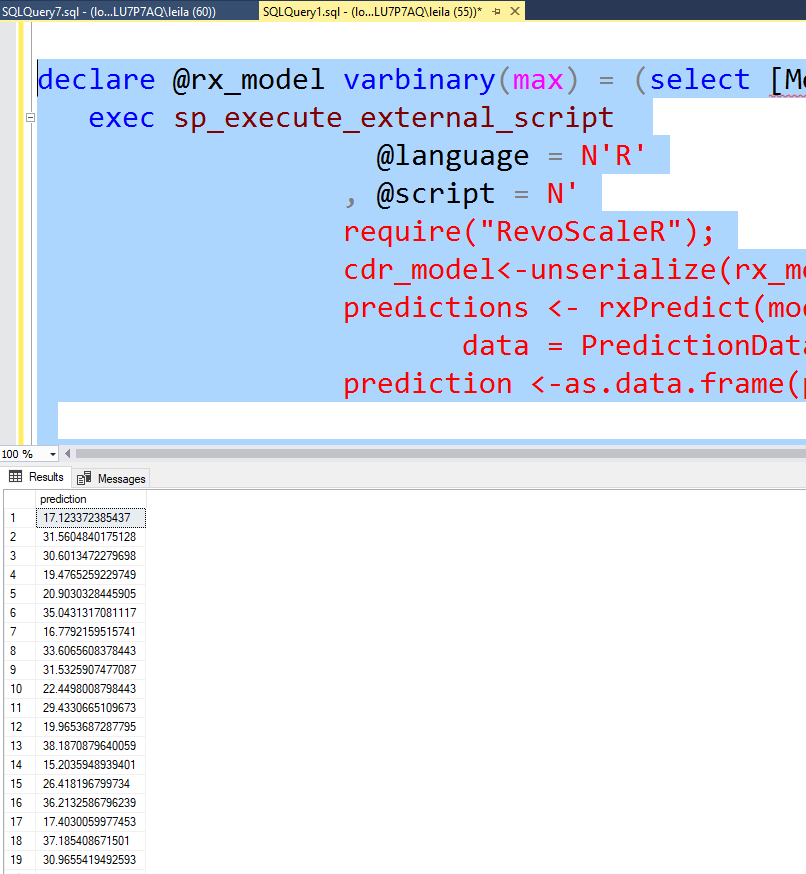Click the Results grid icon
The image size is (806, 874).
tap(16, 477)
